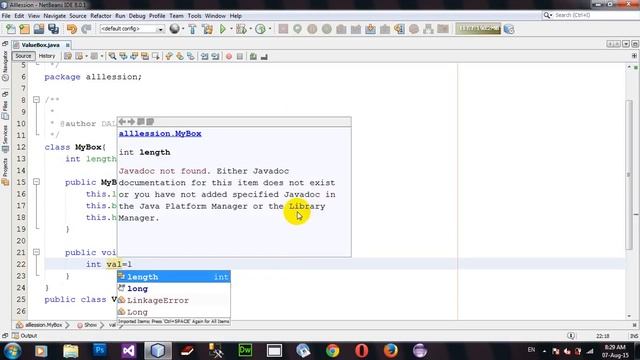This screenshot has height=360, width=640.
Task: Click the Javadoc popup forward arrow
Action: coord(131,122)
